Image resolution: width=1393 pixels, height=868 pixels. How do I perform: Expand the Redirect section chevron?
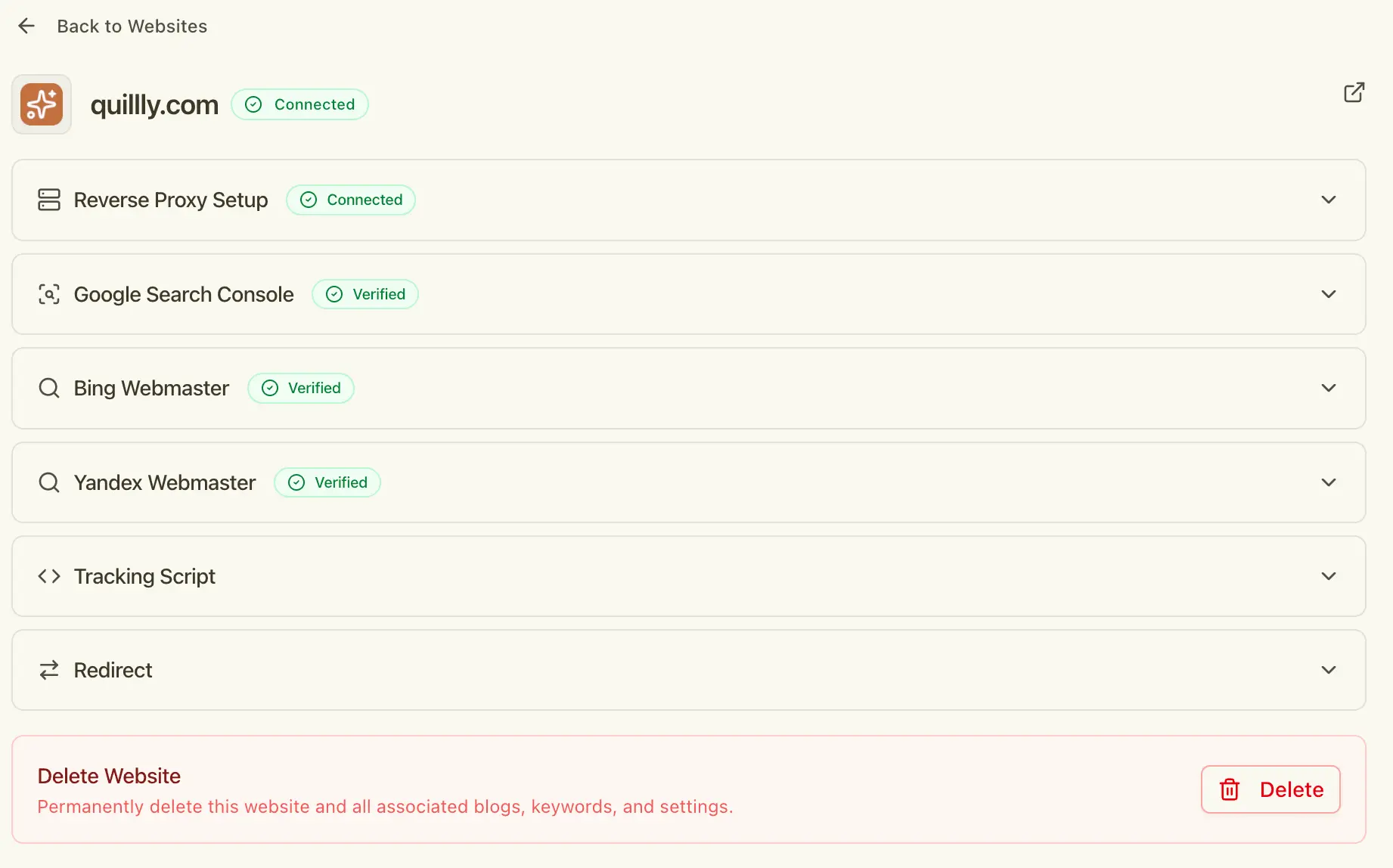click(x=1328, y=670)
